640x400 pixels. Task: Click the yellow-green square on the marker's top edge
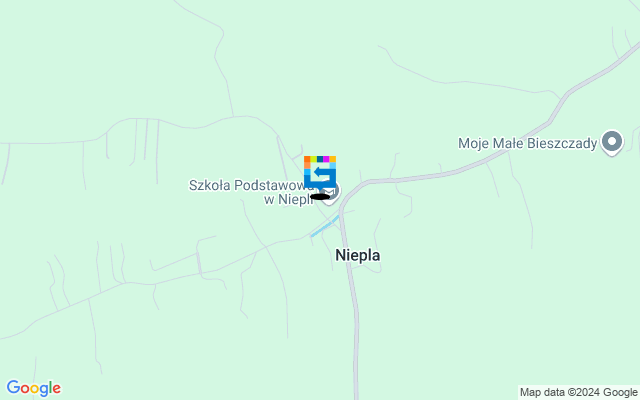(x=313, y=159)
